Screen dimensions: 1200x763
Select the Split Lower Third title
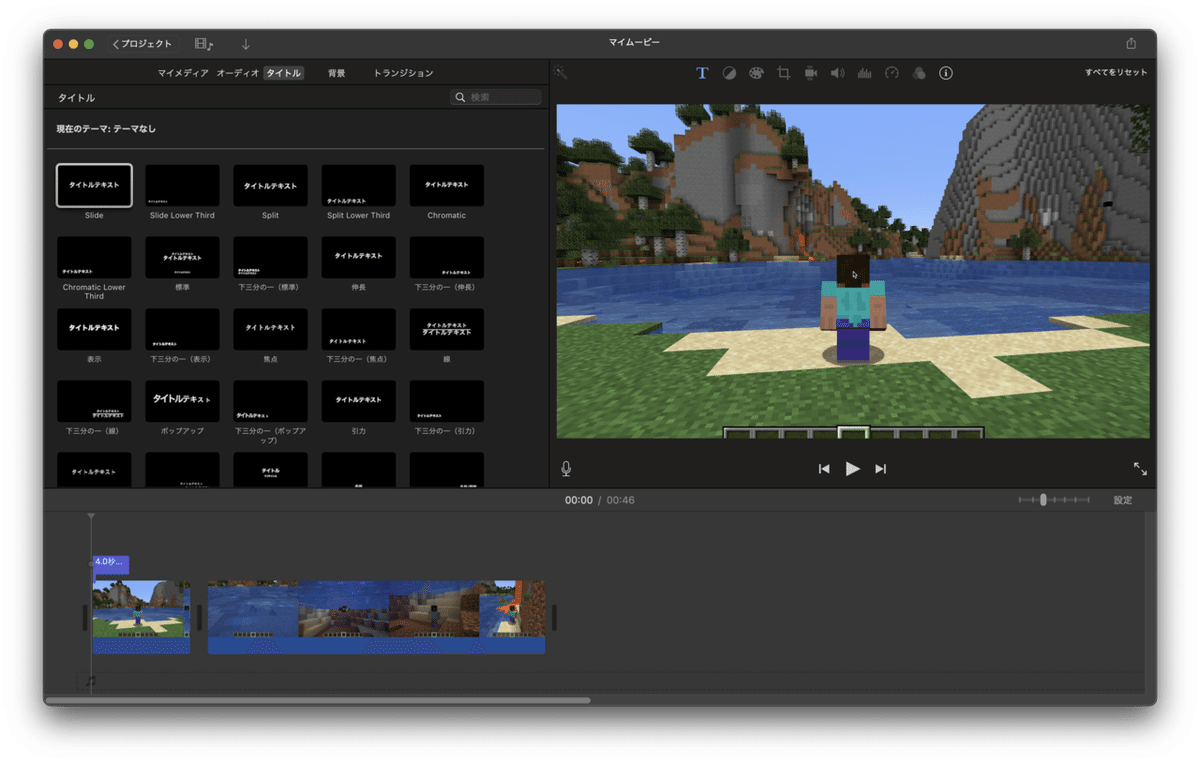click(x=358, y=186)
